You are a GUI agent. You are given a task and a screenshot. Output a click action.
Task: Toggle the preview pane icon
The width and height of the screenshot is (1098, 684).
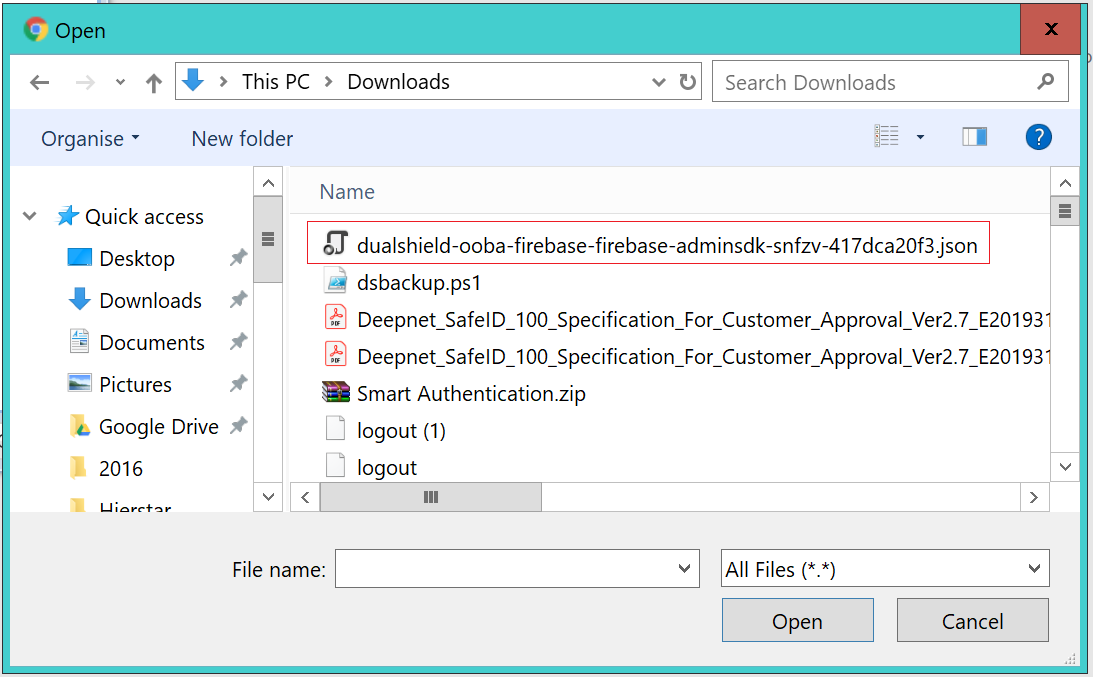(974, 137)
